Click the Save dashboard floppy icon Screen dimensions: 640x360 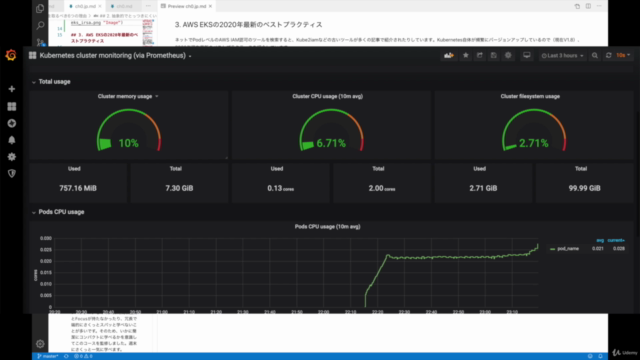(493, 56)
